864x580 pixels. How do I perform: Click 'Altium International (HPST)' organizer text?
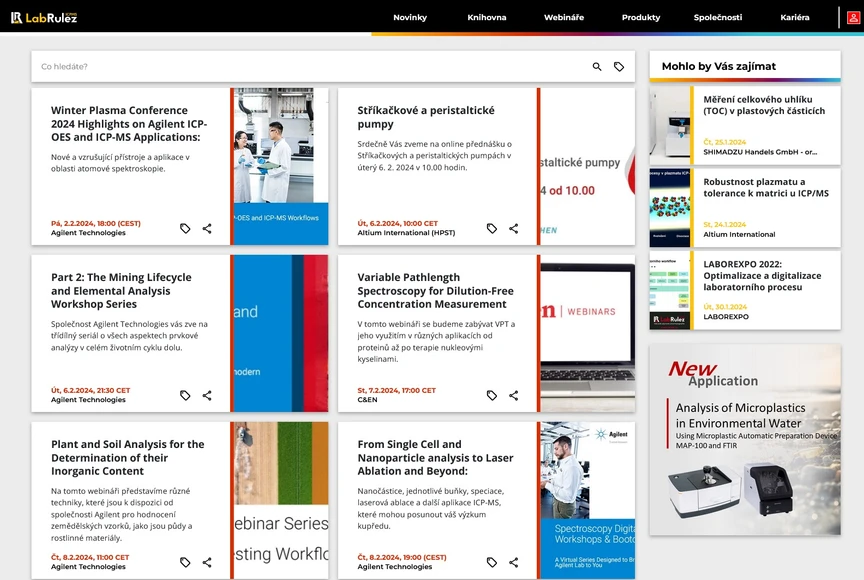[x=406, y=232]
